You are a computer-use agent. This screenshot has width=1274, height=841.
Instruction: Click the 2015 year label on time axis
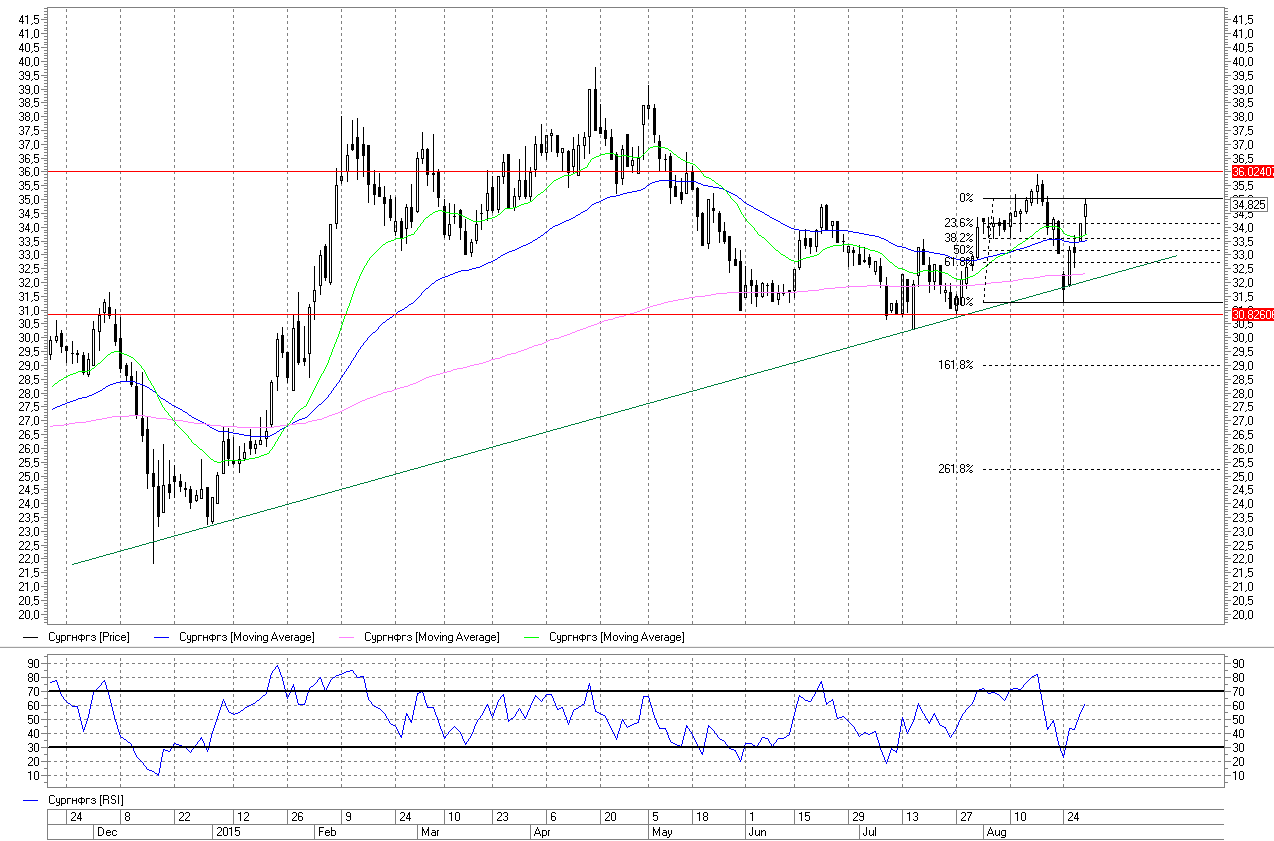click(229, 831)
